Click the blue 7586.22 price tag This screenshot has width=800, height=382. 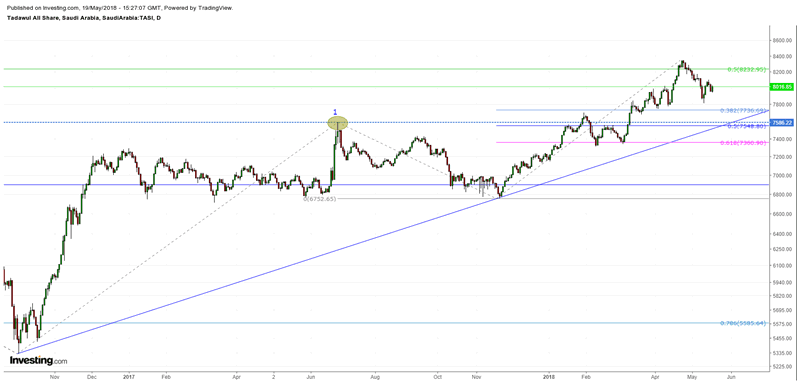782,122
